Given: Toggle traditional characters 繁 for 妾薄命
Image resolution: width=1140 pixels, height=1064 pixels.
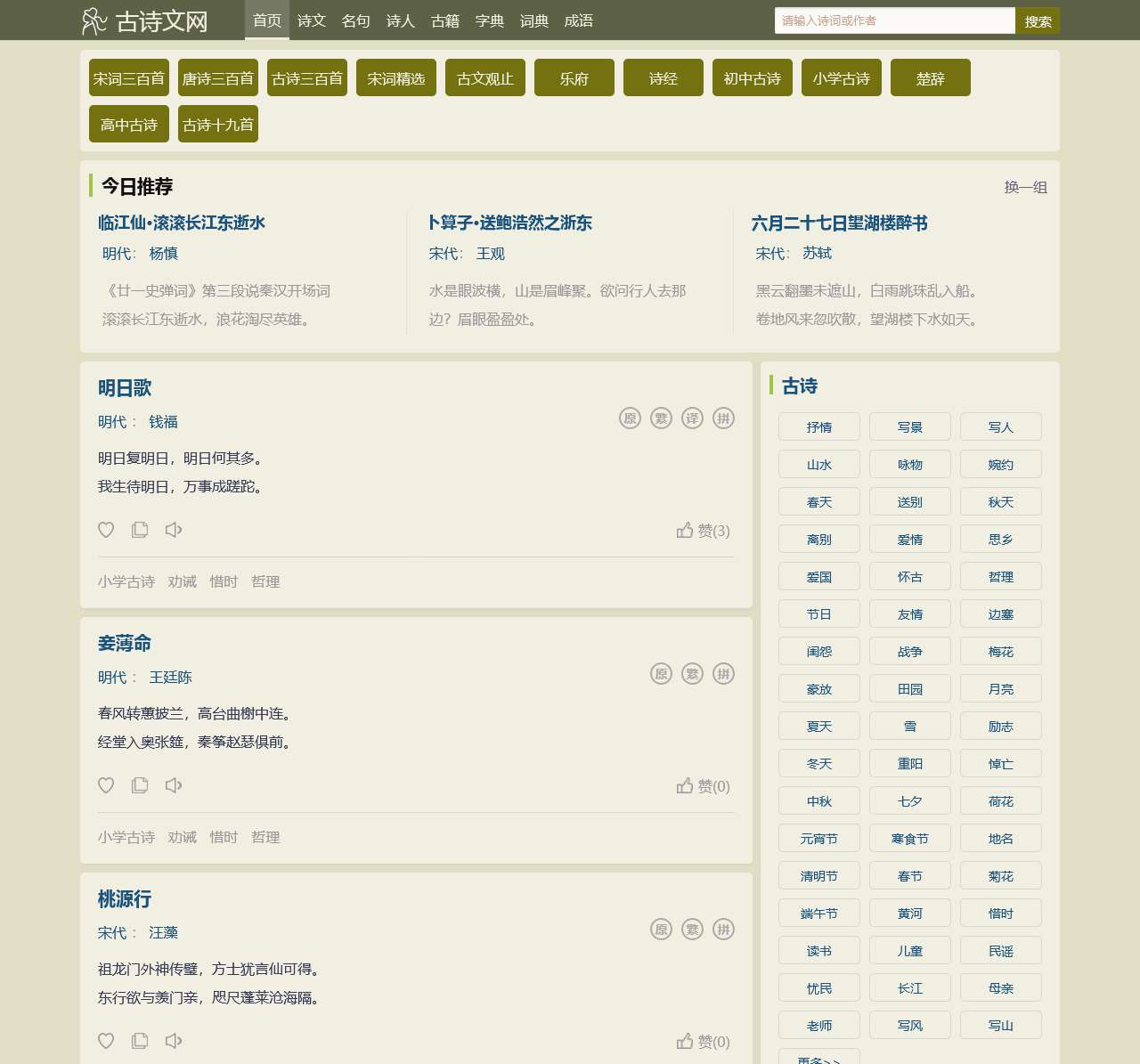Looking at the screenshot, I should [692, 673].
